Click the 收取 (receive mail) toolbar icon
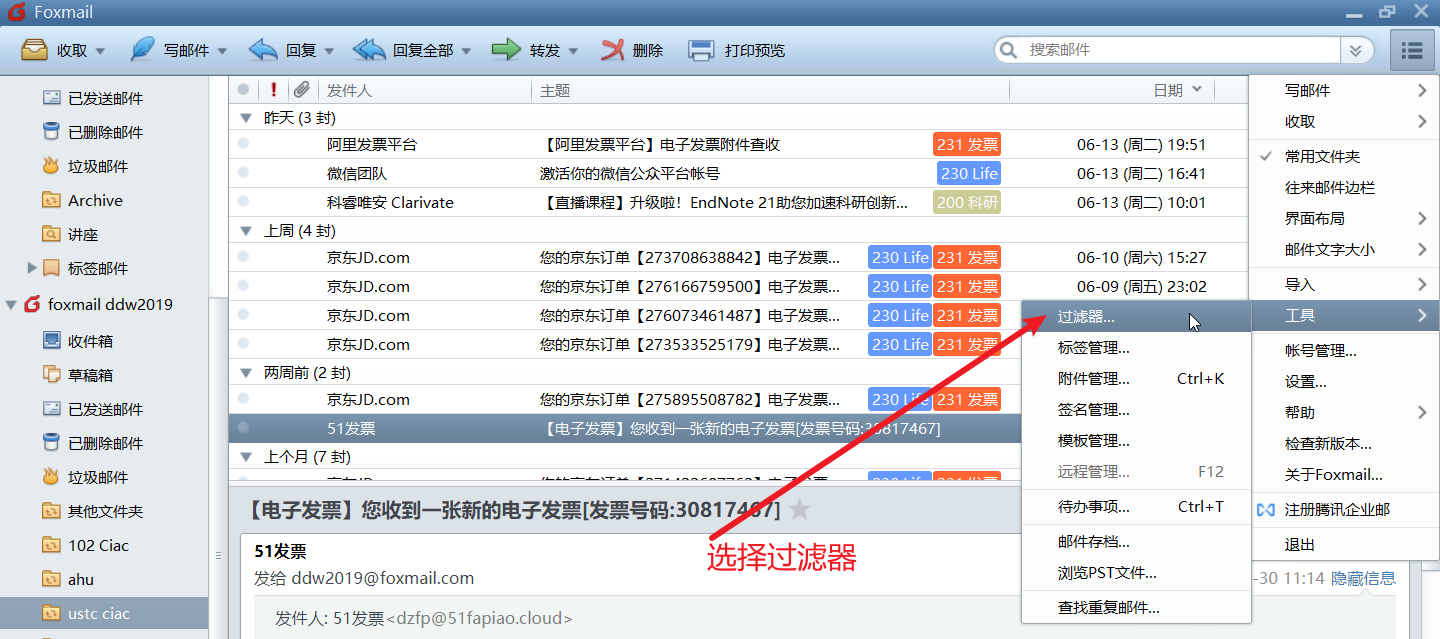This screenshot has height=639, width=1440. [x=35, y=50]
